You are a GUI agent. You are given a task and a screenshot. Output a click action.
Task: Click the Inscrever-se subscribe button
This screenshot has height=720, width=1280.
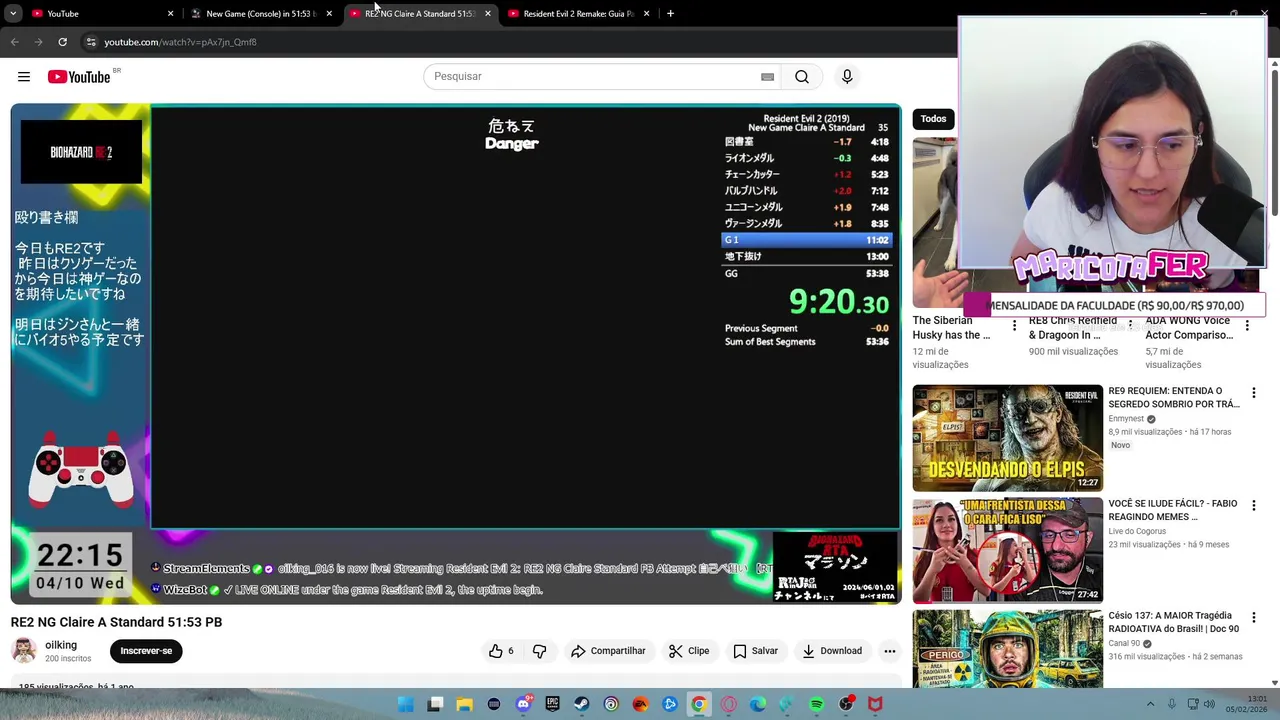point(146,651)
